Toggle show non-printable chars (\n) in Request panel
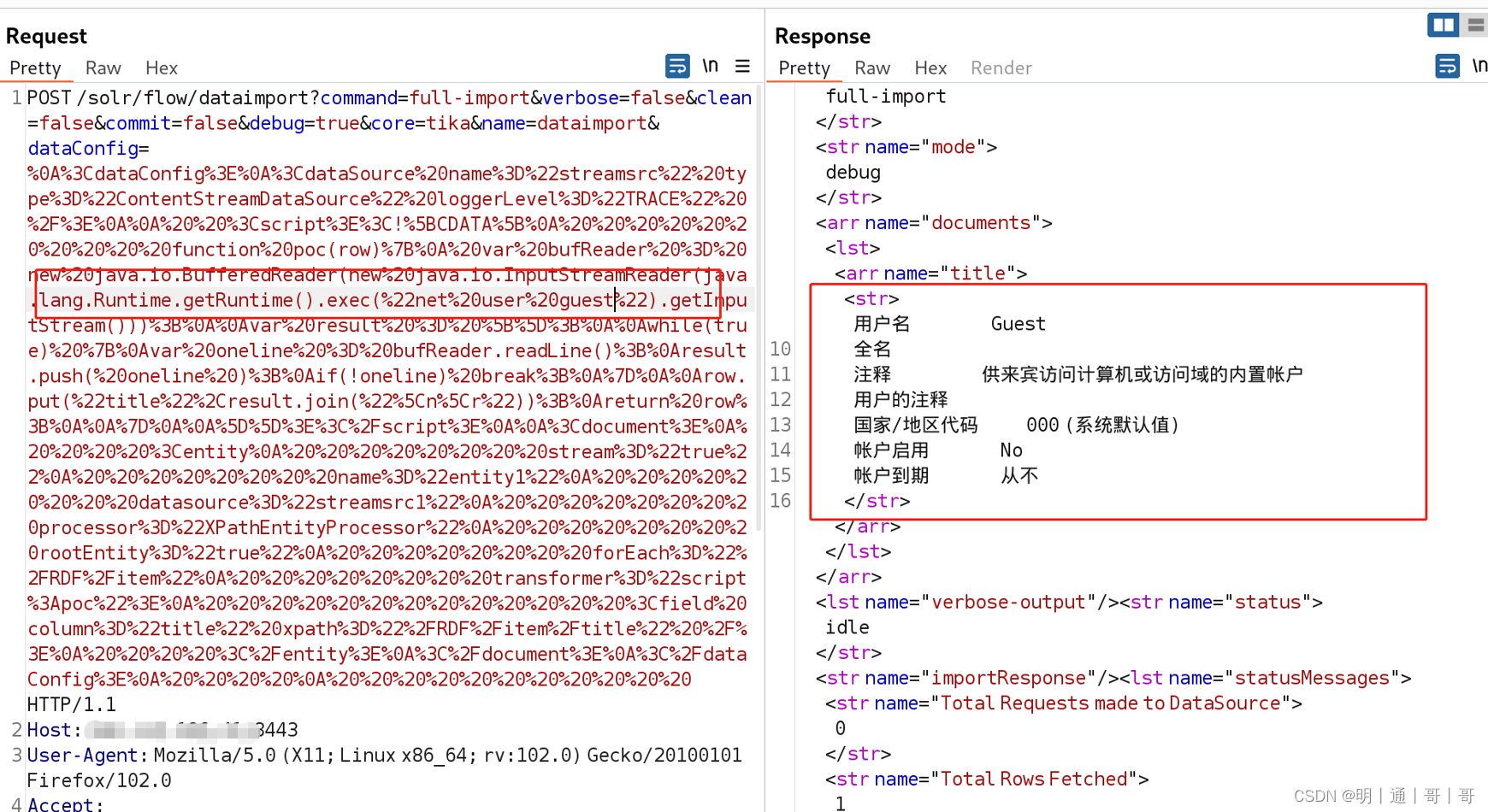Viewport: 1488px width, 812px height. [710, 66]
